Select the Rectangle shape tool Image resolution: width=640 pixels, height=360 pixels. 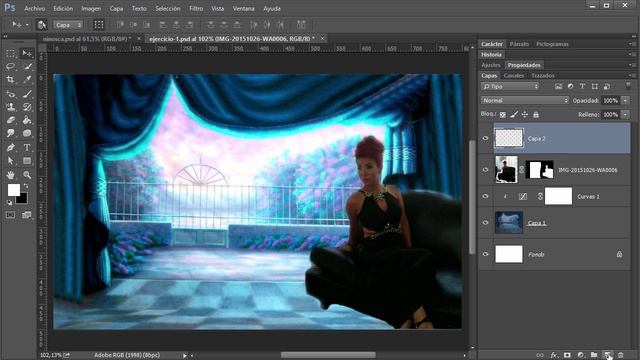(x=27, y=161)
